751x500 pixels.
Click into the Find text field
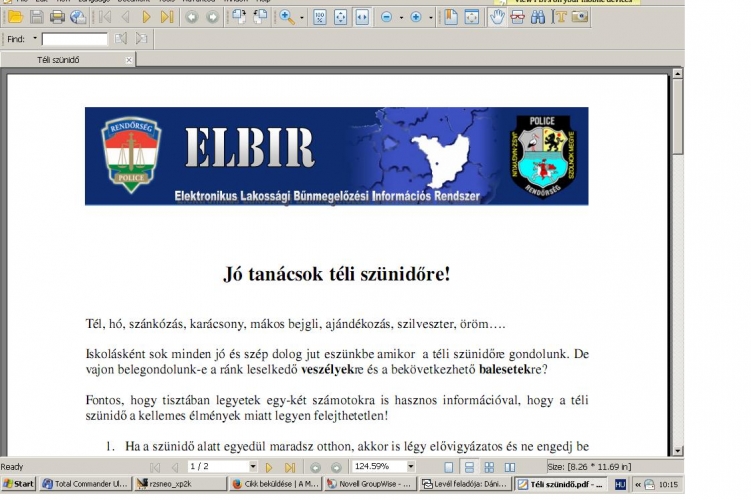click(x=74, y=39)
